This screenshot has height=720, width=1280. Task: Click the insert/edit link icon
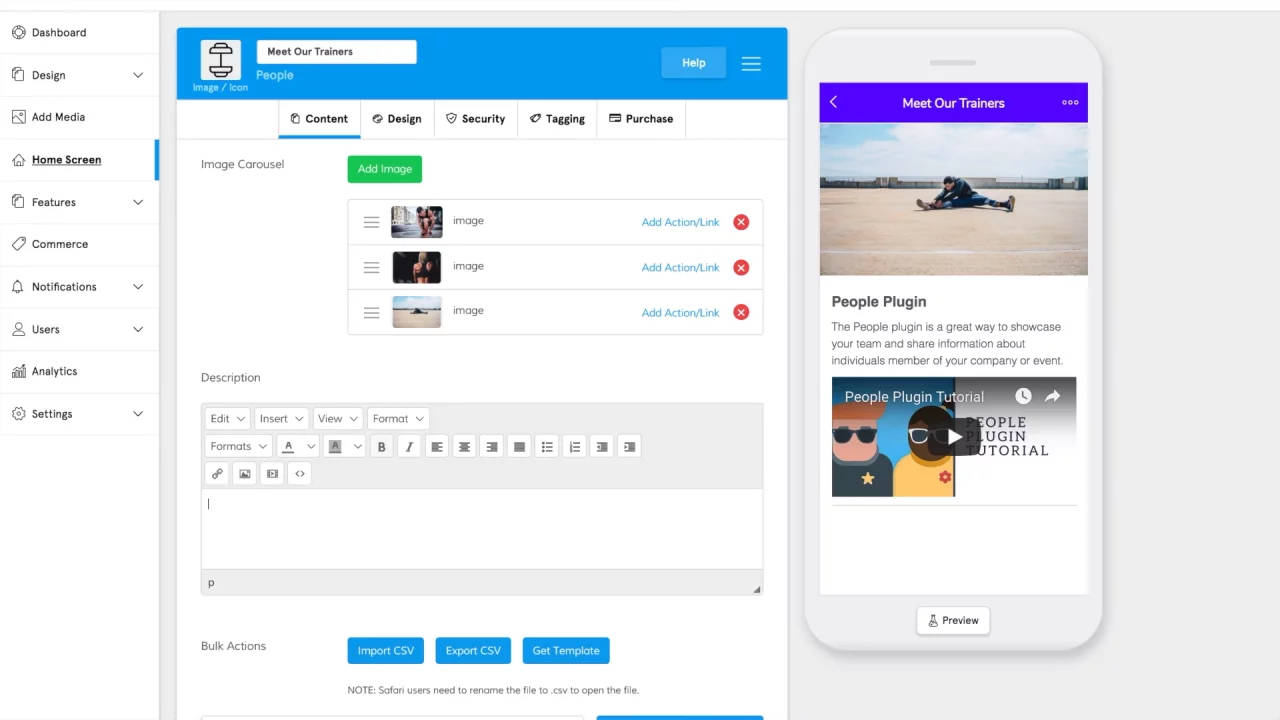pos(217,473)
